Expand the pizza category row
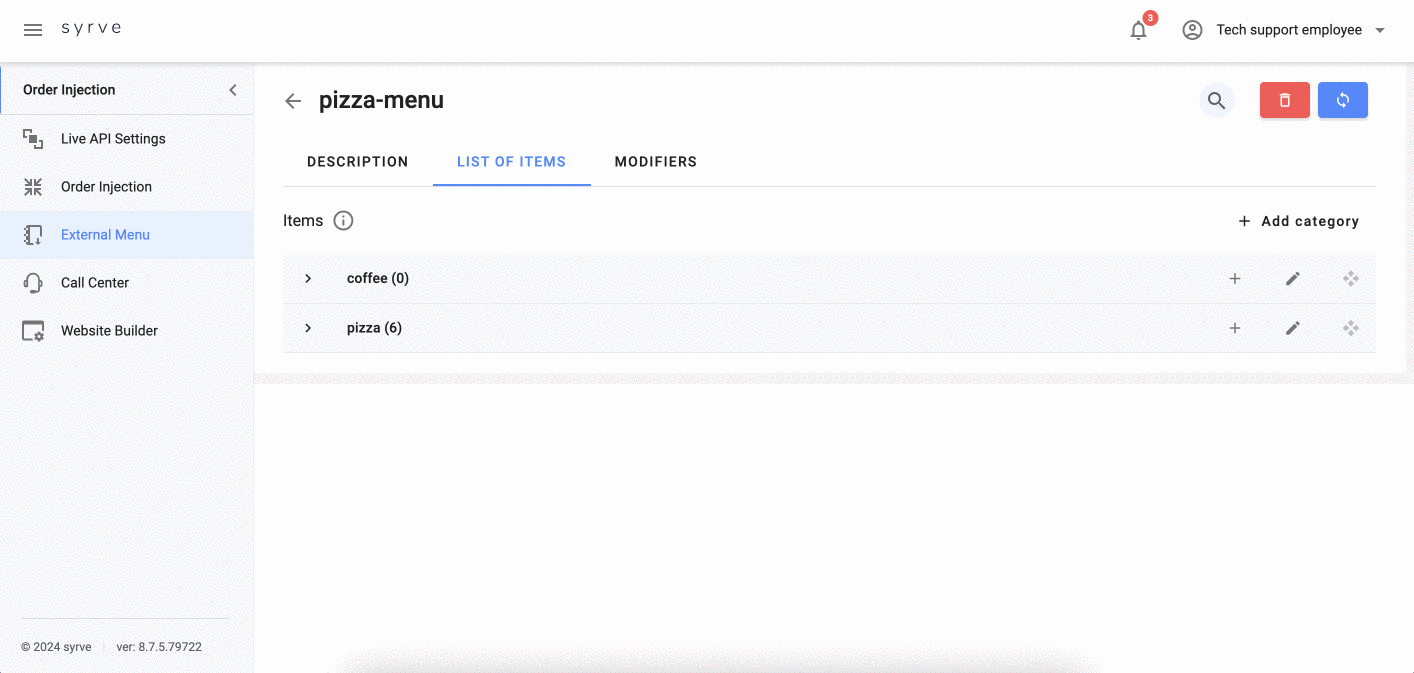Viewport: 1414px width, 673px height. click(x=308, y=328)
